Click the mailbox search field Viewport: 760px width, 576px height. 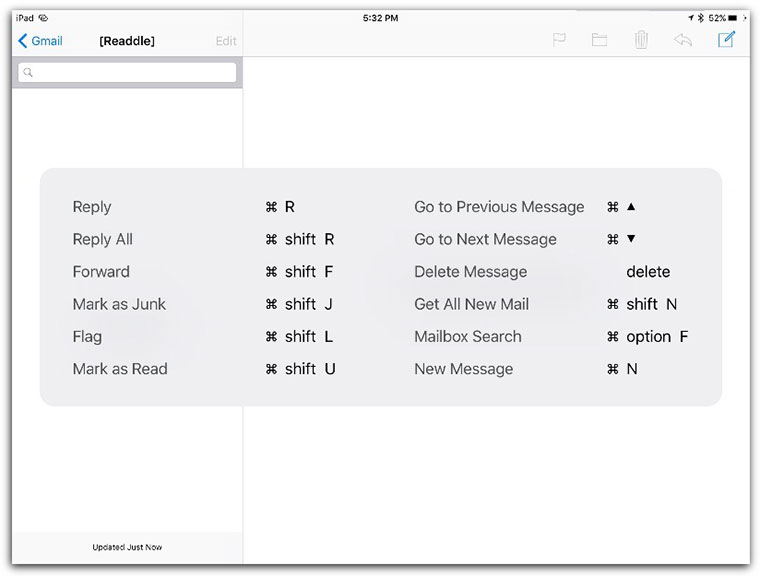(127, 73)
